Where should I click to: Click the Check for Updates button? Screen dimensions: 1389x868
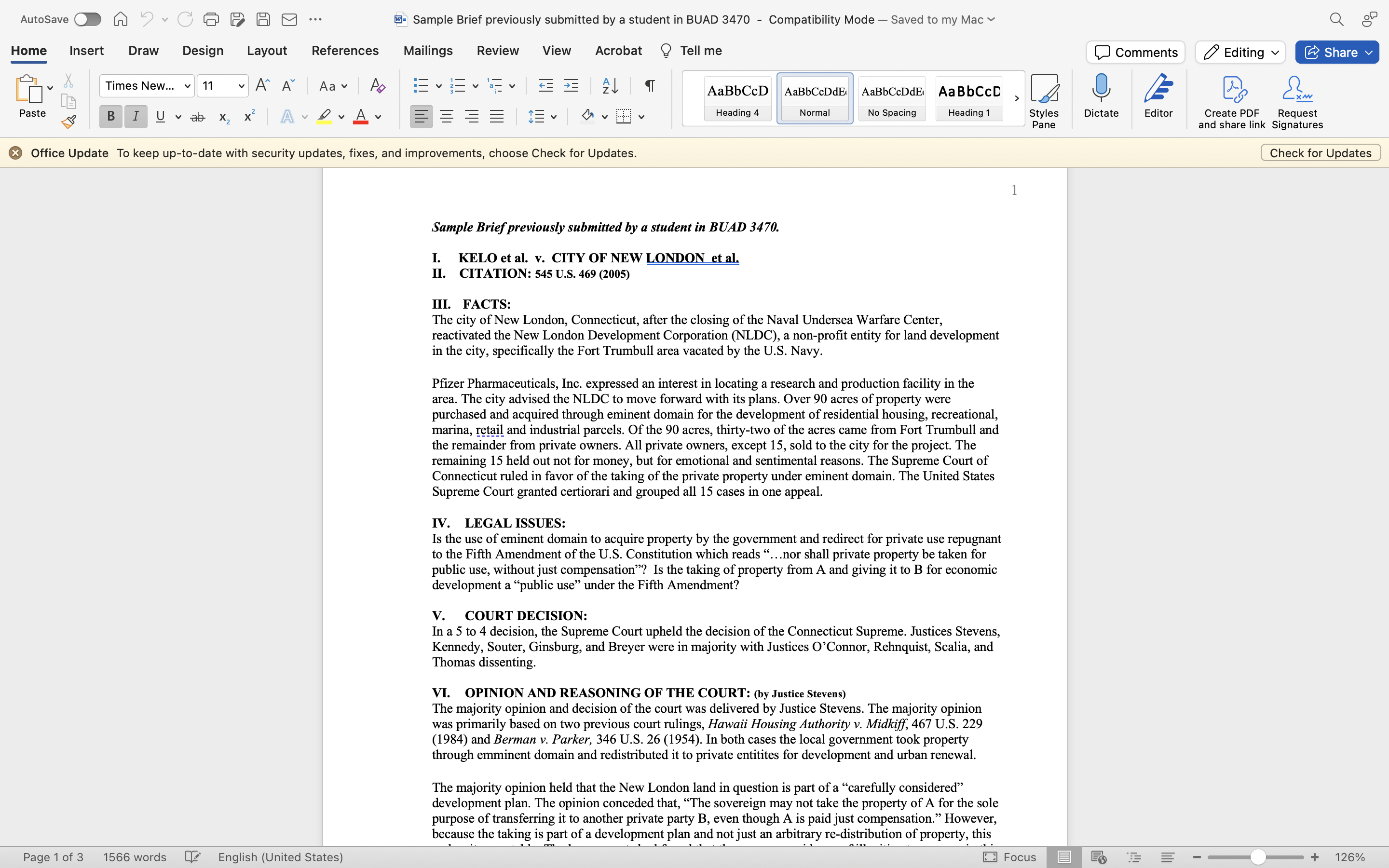1320,152
